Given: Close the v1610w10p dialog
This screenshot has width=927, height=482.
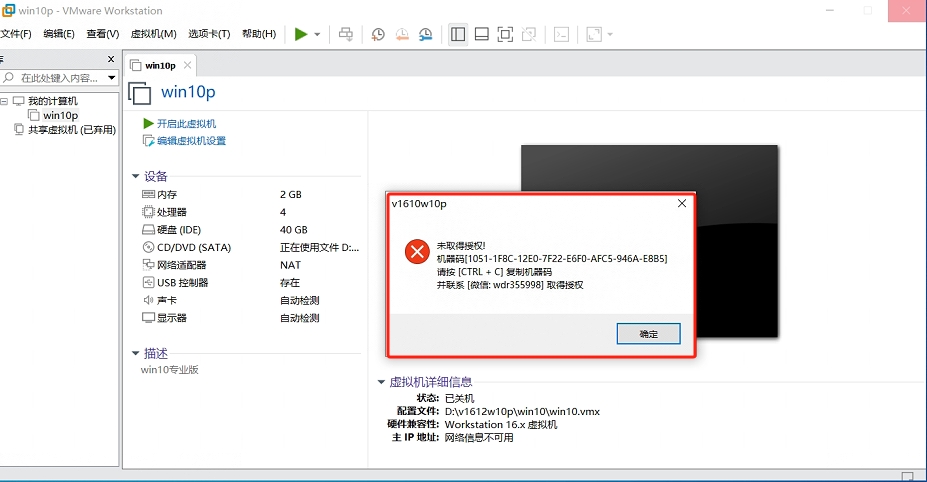Looking at the screenshot, I should (x=682, y=203).
